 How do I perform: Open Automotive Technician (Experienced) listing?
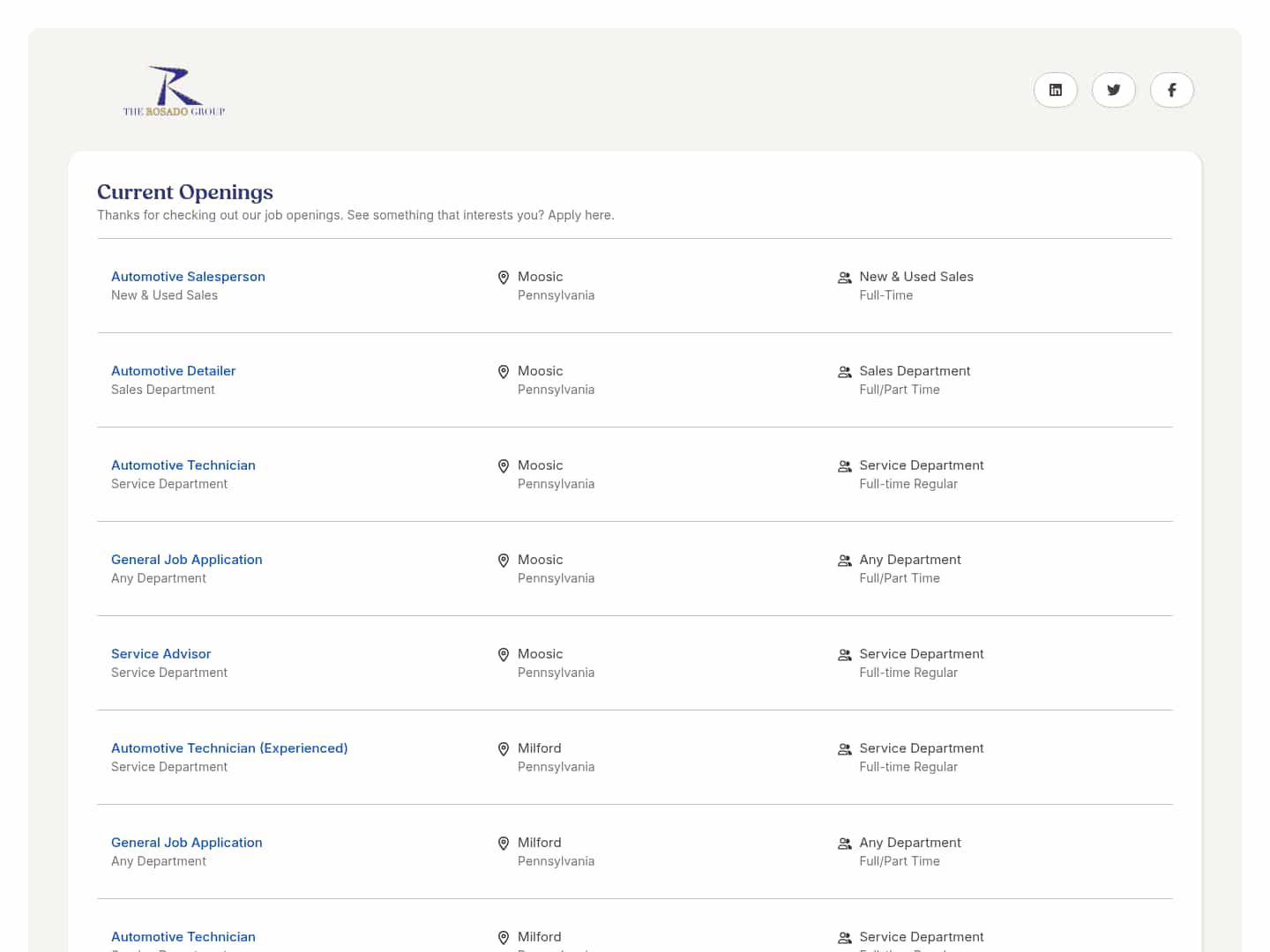tap(229, 748)
